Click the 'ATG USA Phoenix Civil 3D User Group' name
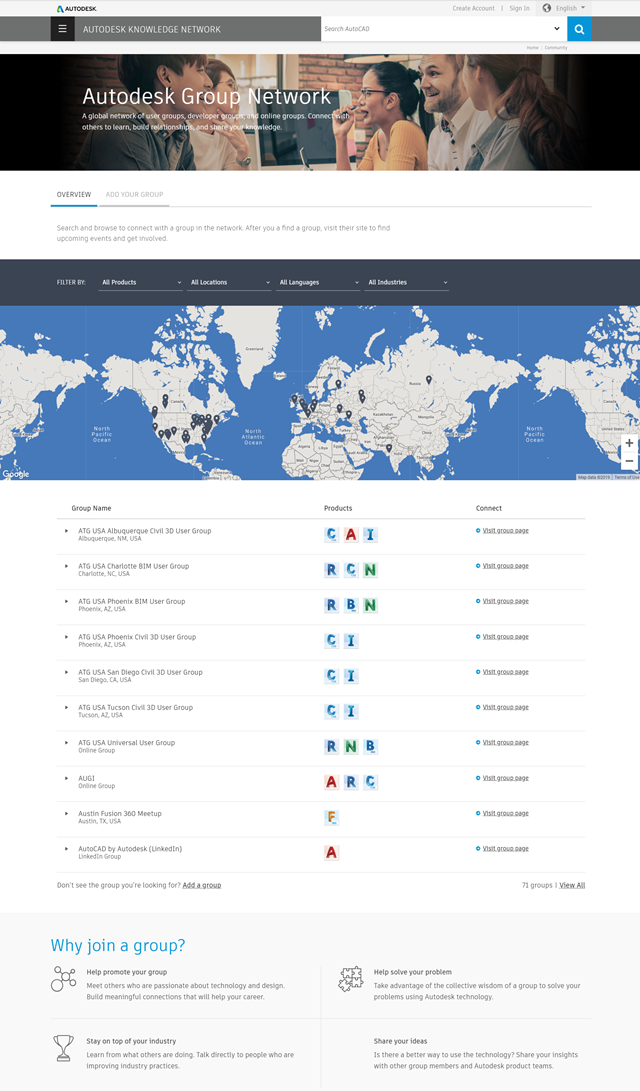Image resolution: width=640 pixels, height=1091 pixels. [x=137, y=637]
